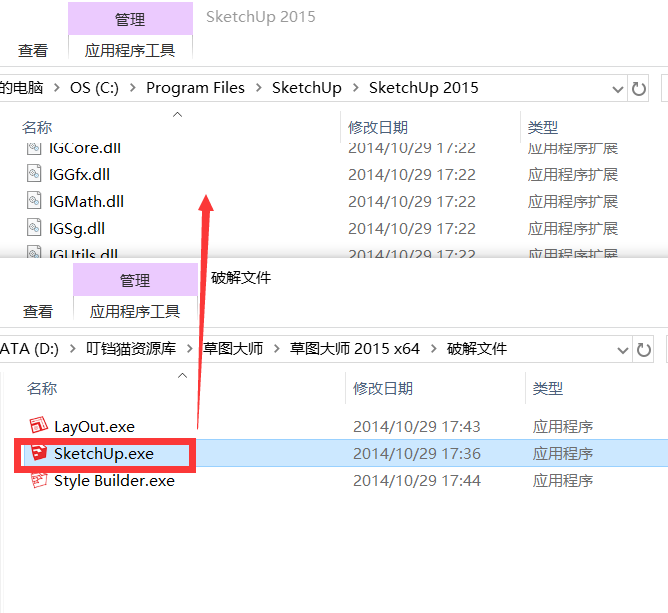Click 应用程序扩展 type cell of IGGfx.dll
The height and width of the screenshot is (613, 668).
[573, 175]
